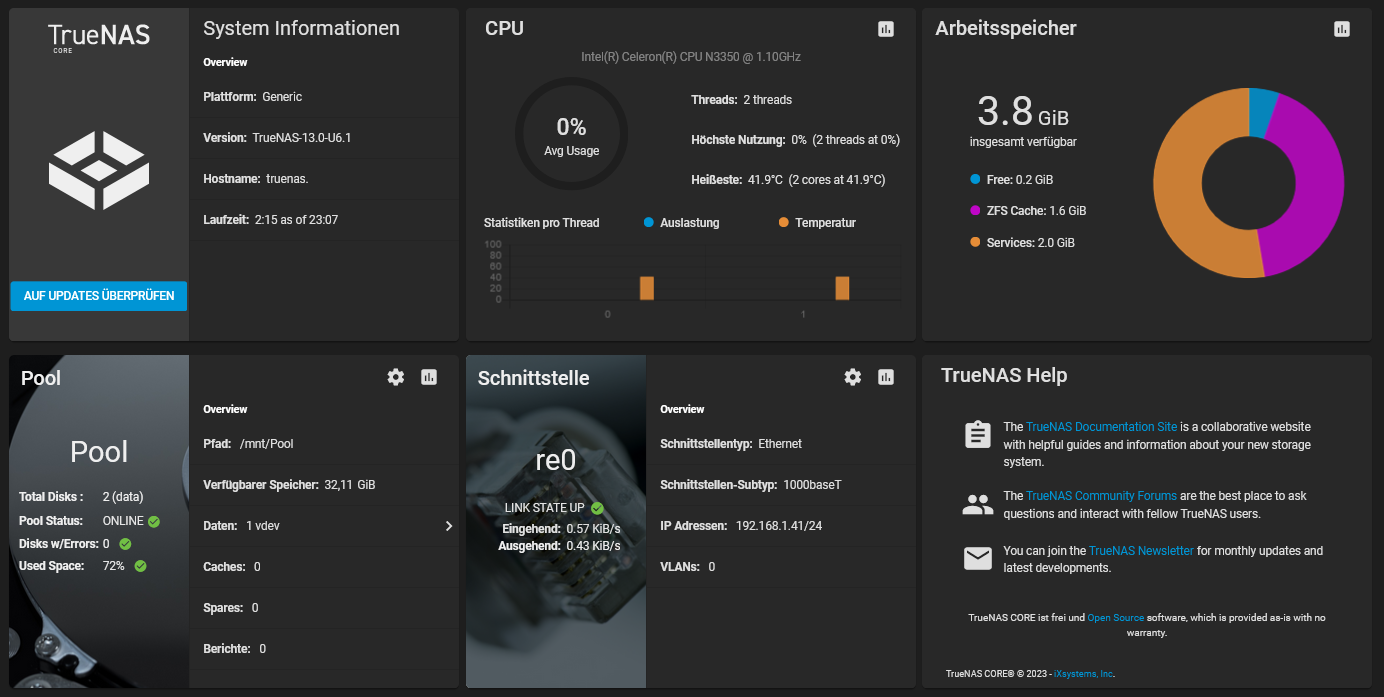Open the TrueNAS Documentation Site link
This screenshot has height=697, width=1384.
click(x=1101, y=427)
